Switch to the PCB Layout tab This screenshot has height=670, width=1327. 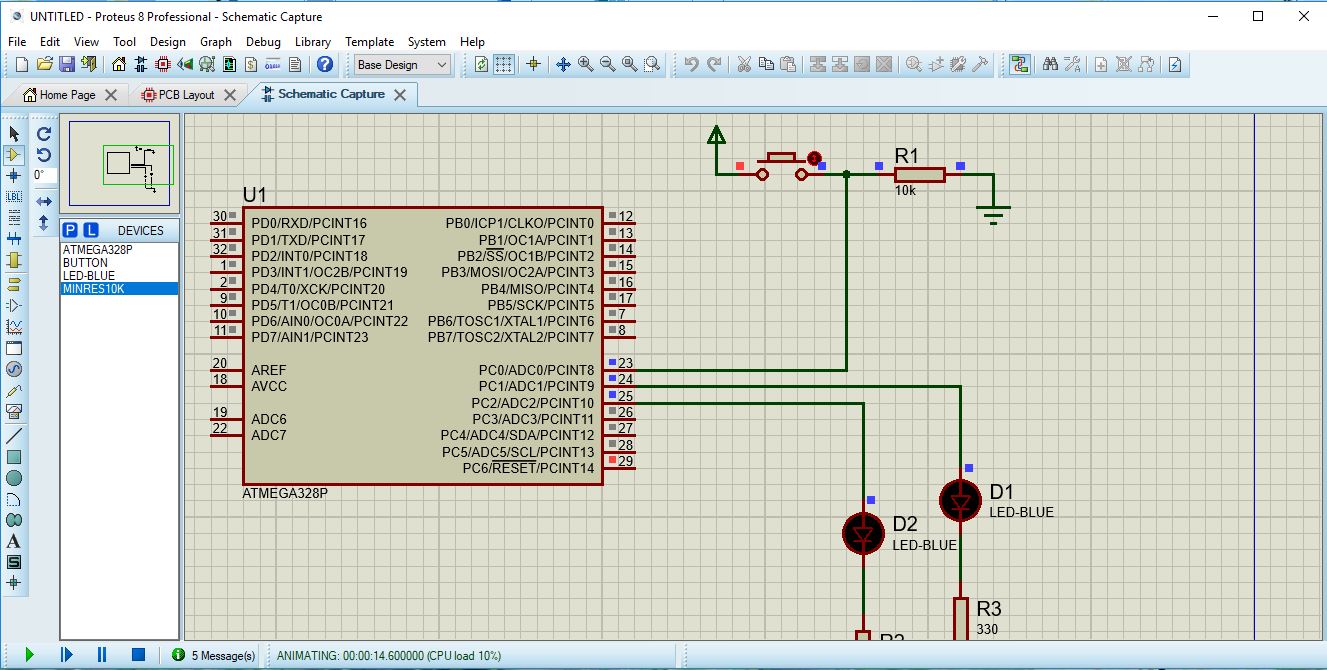(x=185, y=95)
